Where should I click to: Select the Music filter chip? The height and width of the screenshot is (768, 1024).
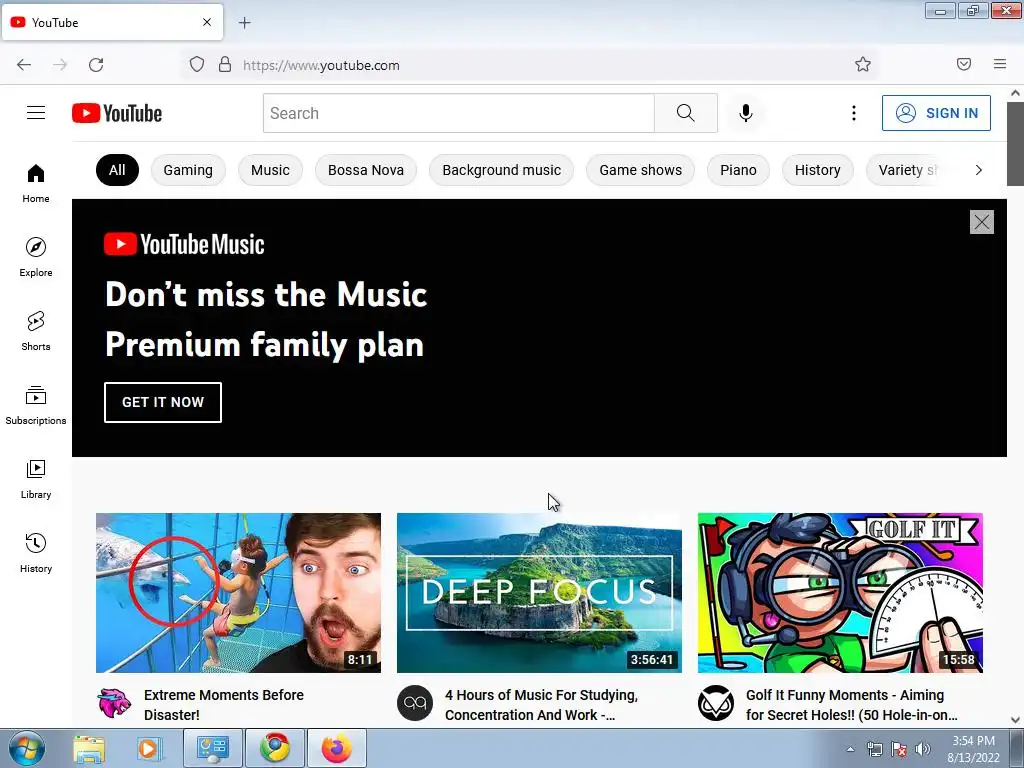tap(270, 170)
